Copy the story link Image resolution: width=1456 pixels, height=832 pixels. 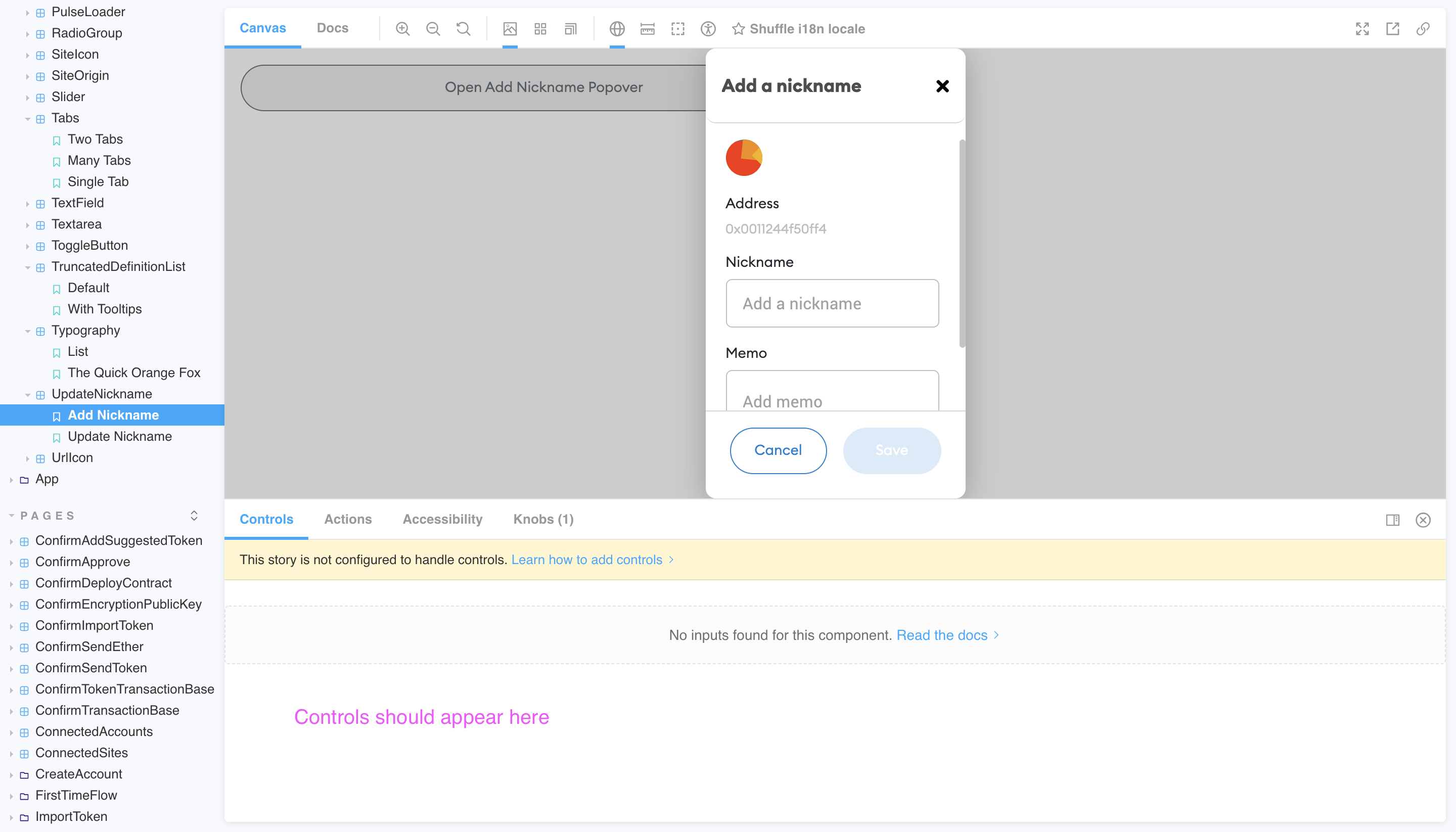[1424, 29]
